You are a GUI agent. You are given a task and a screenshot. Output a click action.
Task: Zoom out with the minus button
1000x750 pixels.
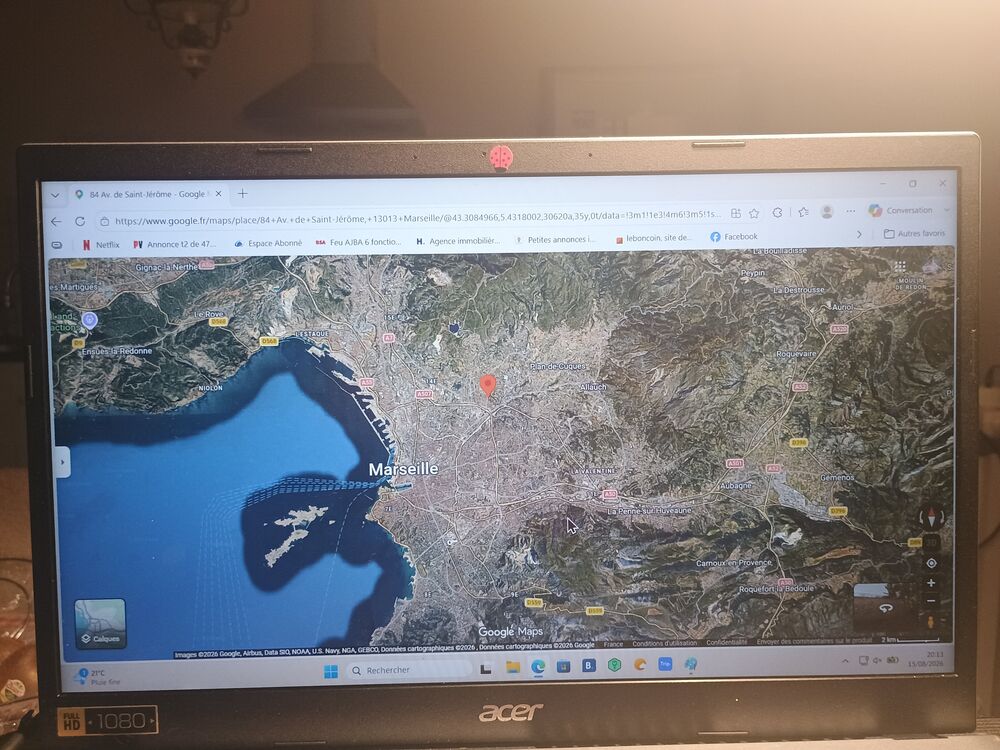click(x=931, y=601)
